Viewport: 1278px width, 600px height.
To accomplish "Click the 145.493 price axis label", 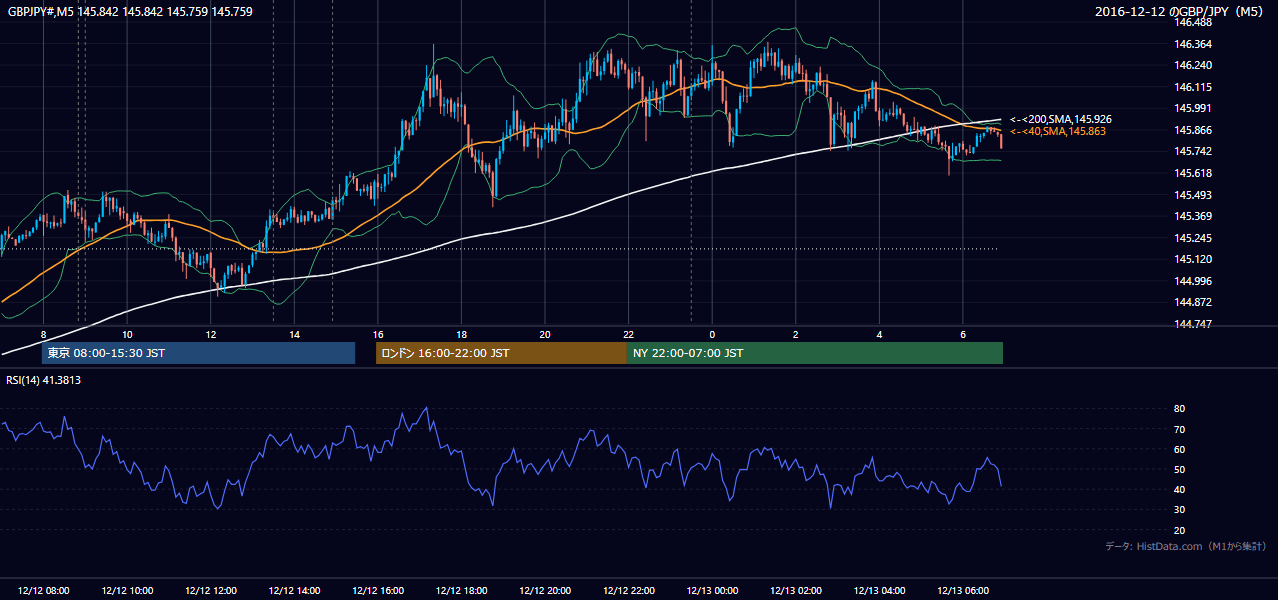I will (1193, 195).
